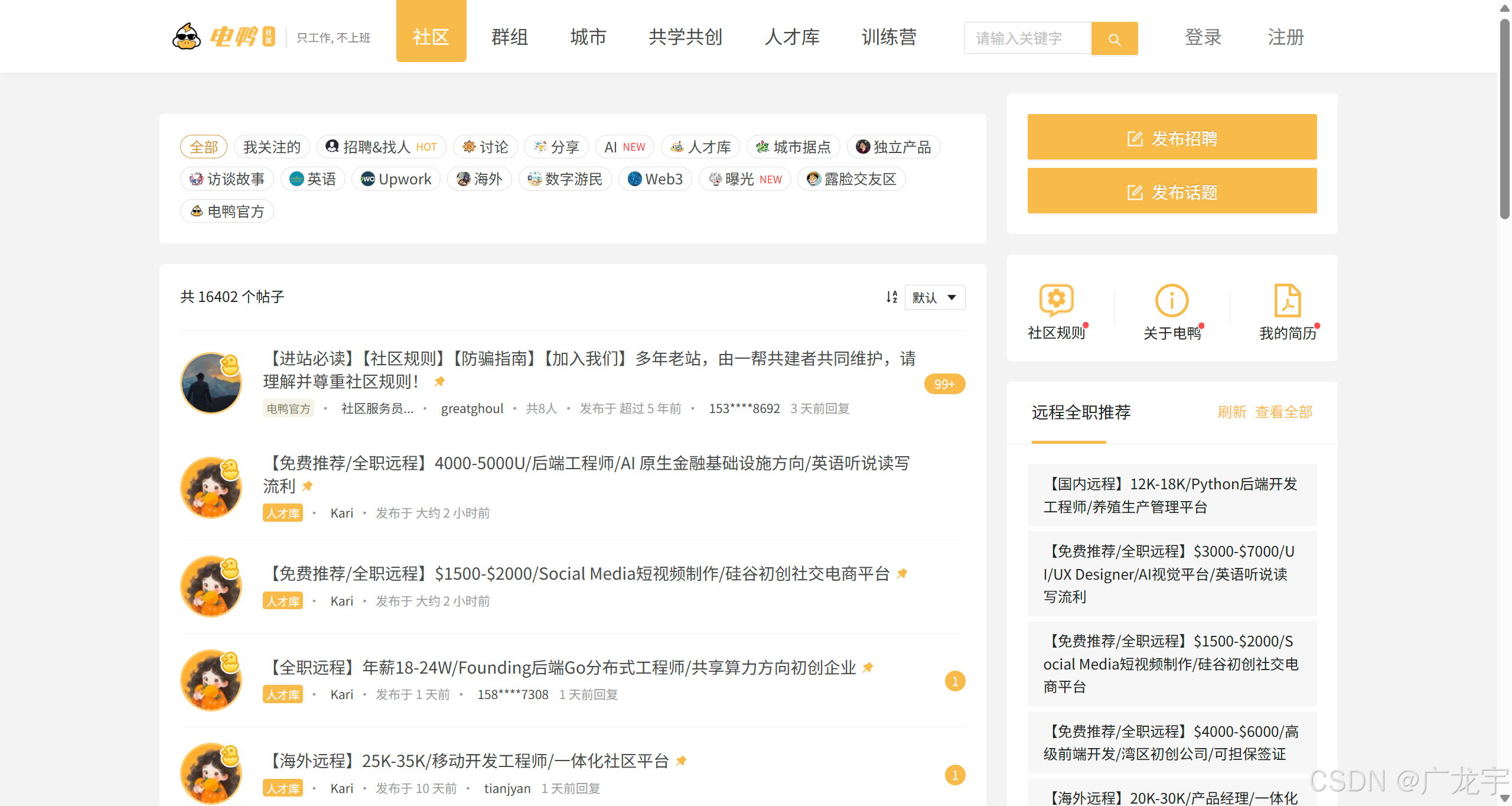Filter by 招聘&找人 category tag

coord(381,147)
